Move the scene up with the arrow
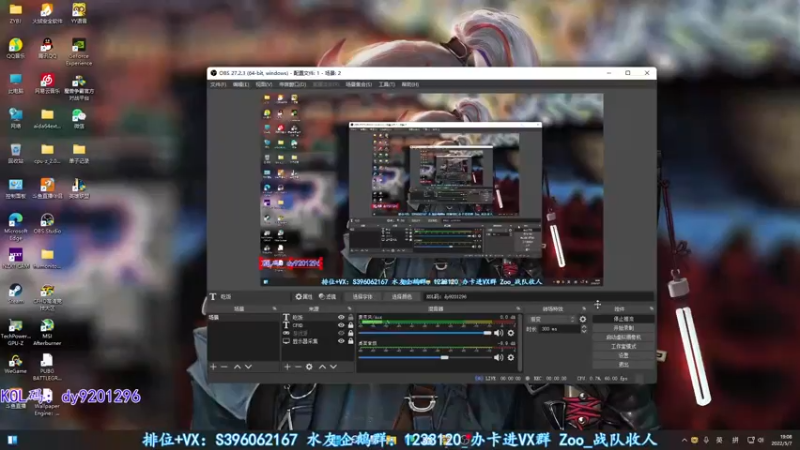Viewport: 800px width, 450px height. (x=237, y=366)
